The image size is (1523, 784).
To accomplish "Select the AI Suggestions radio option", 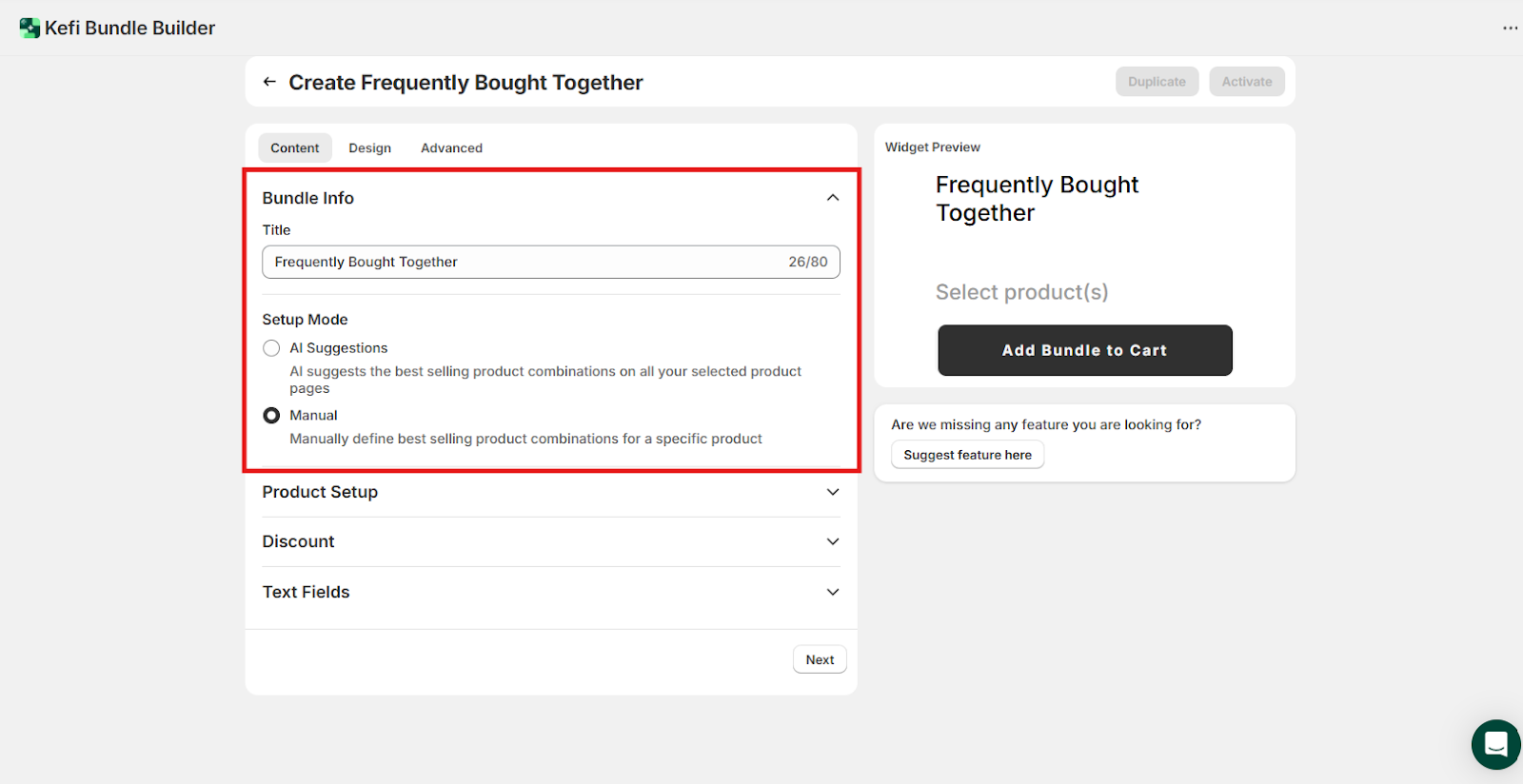I will (272, 348).
